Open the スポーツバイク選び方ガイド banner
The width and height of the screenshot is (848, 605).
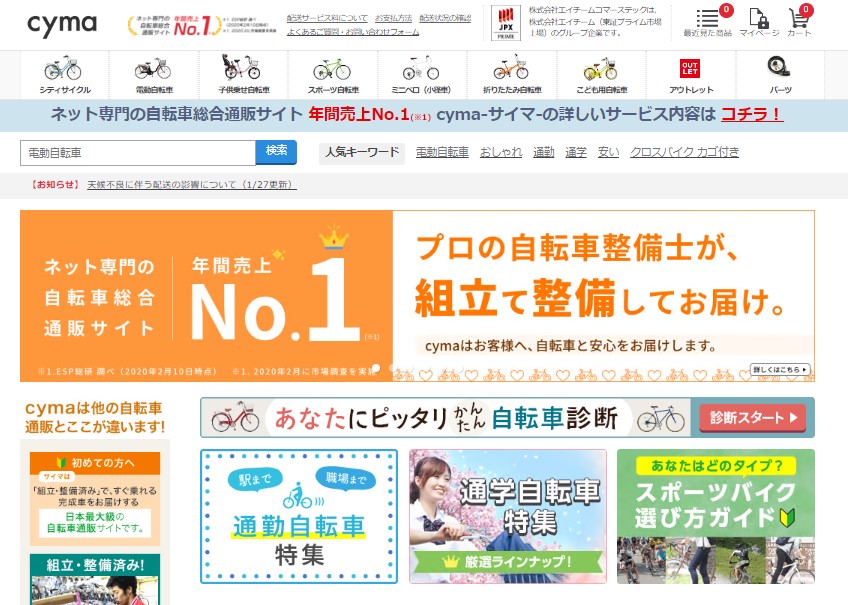coord(715,515)
